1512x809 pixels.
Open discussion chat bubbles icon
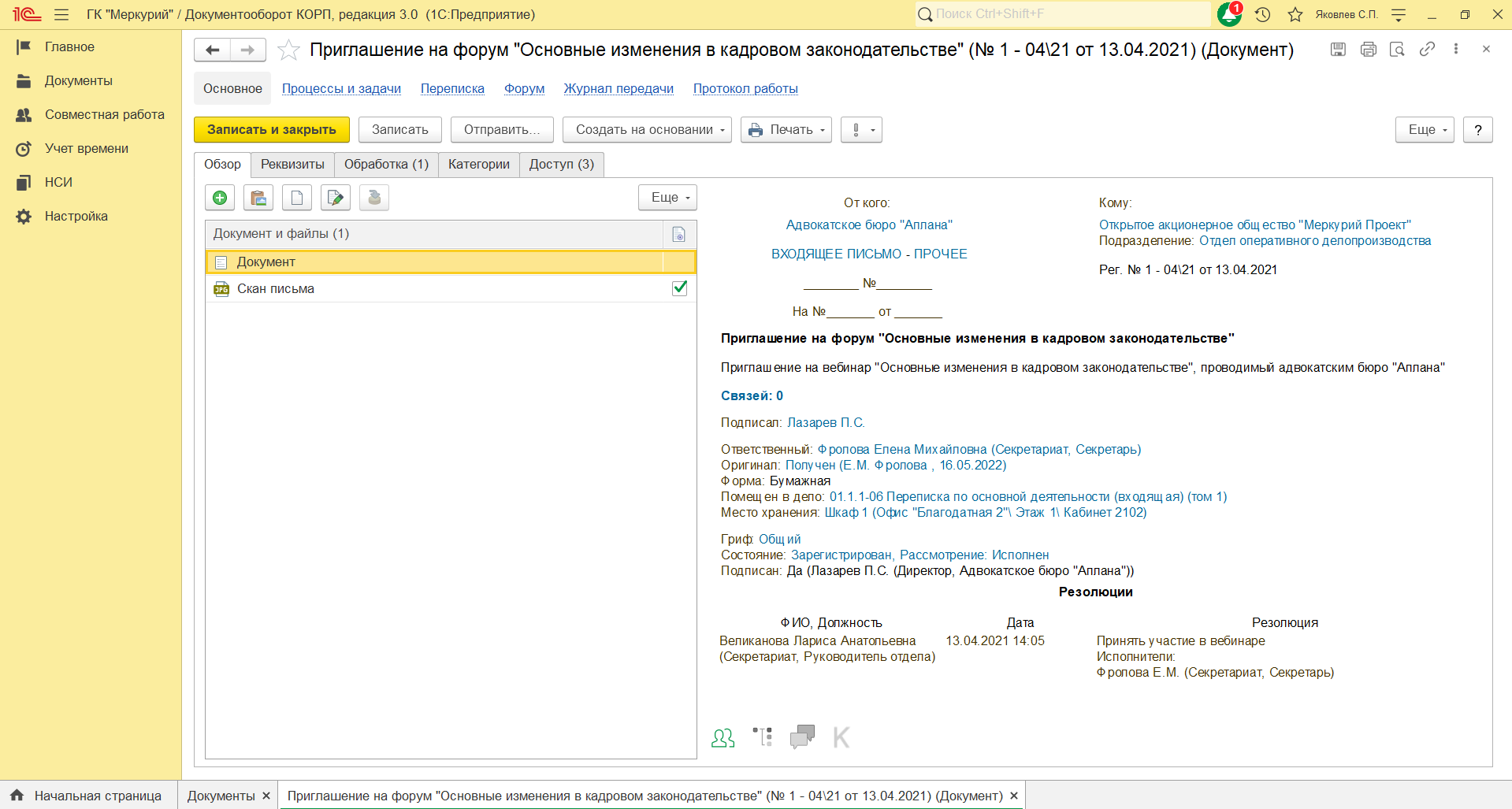[802, 737]
